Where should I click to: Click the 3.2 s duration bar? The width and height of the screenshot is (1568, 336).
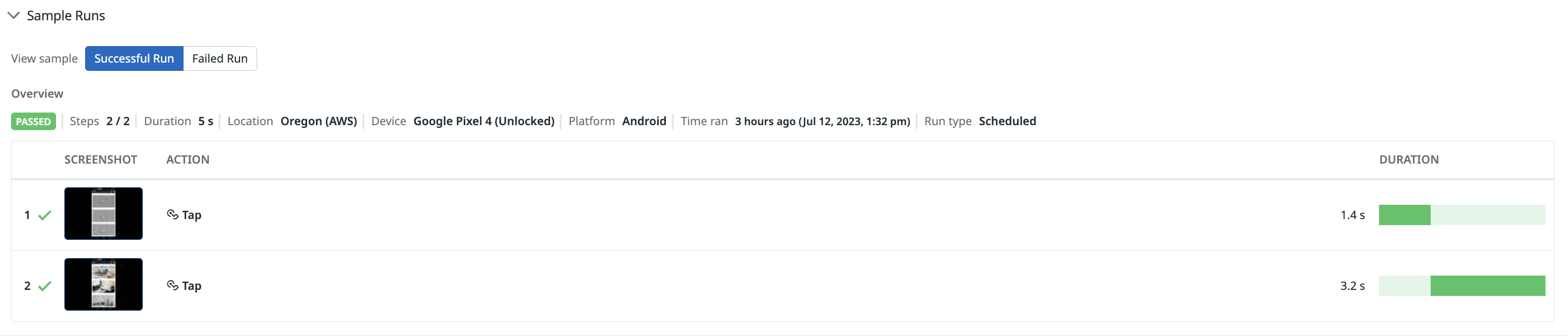click(1461, 285)
